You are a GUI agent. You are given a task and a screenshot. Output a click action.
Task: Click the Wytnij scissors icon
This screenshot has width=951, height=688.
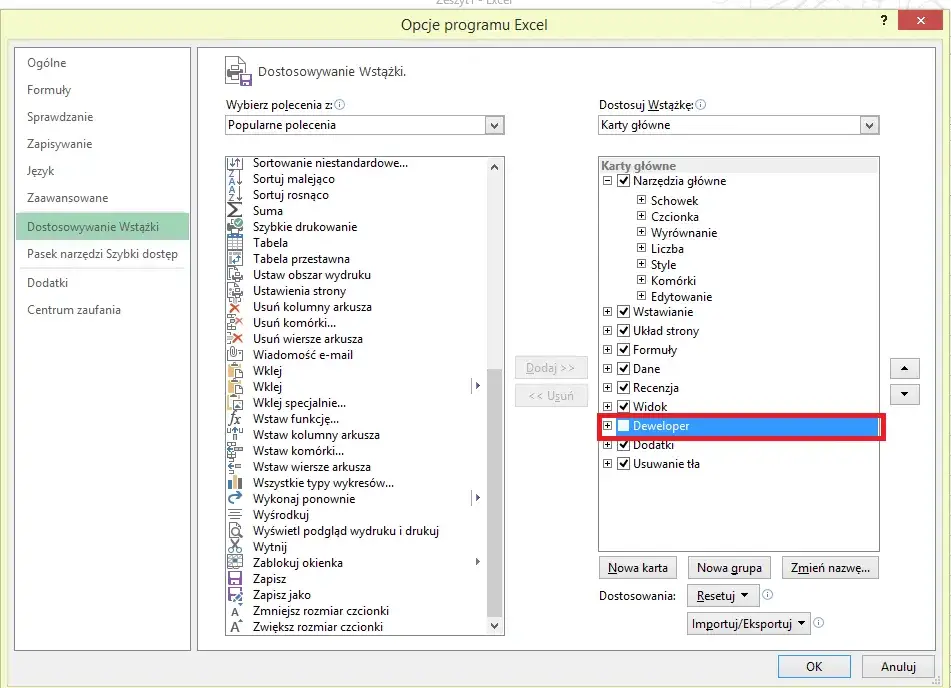(x=235, y=547)
